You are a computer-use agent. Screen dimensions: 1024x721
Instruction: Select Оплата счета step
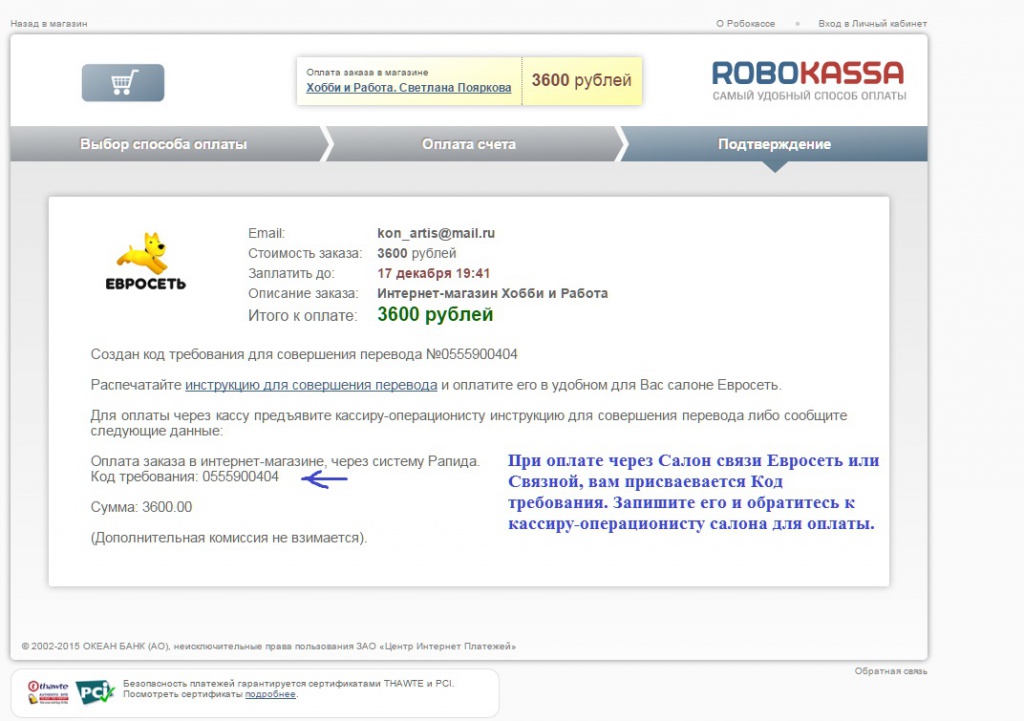point(469,144)
